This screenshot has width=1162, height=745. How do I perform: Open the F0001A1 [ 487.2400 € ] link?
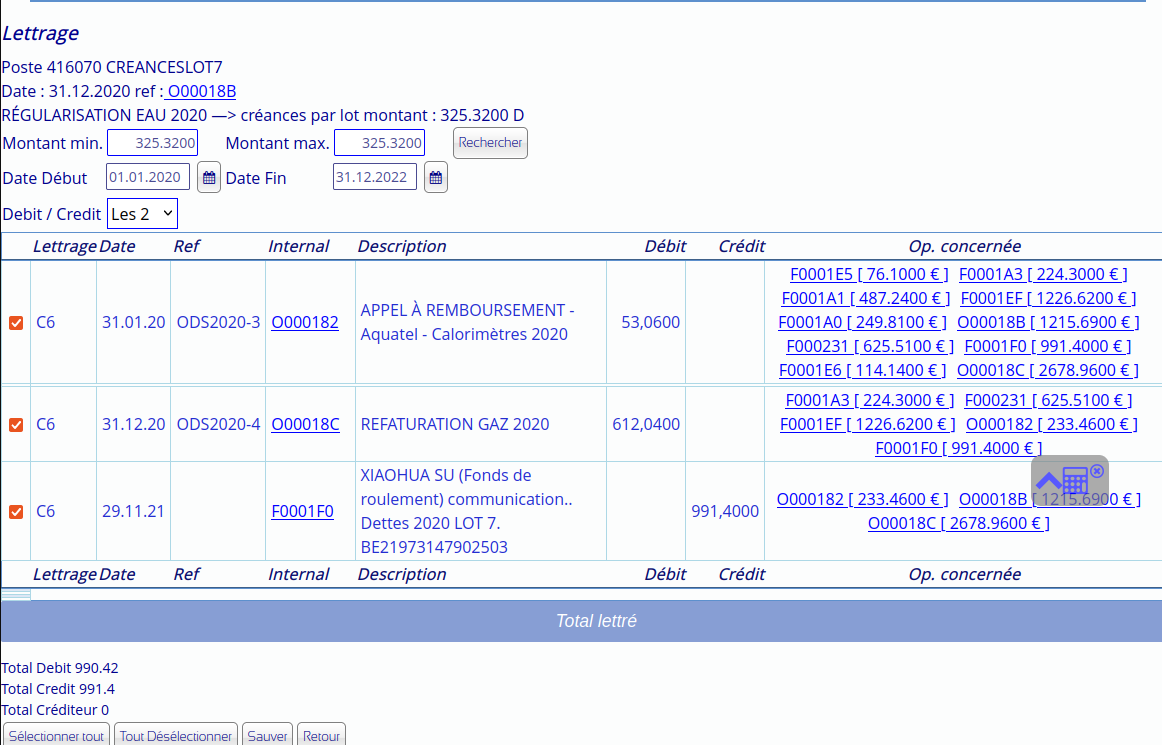click(866, 298)
